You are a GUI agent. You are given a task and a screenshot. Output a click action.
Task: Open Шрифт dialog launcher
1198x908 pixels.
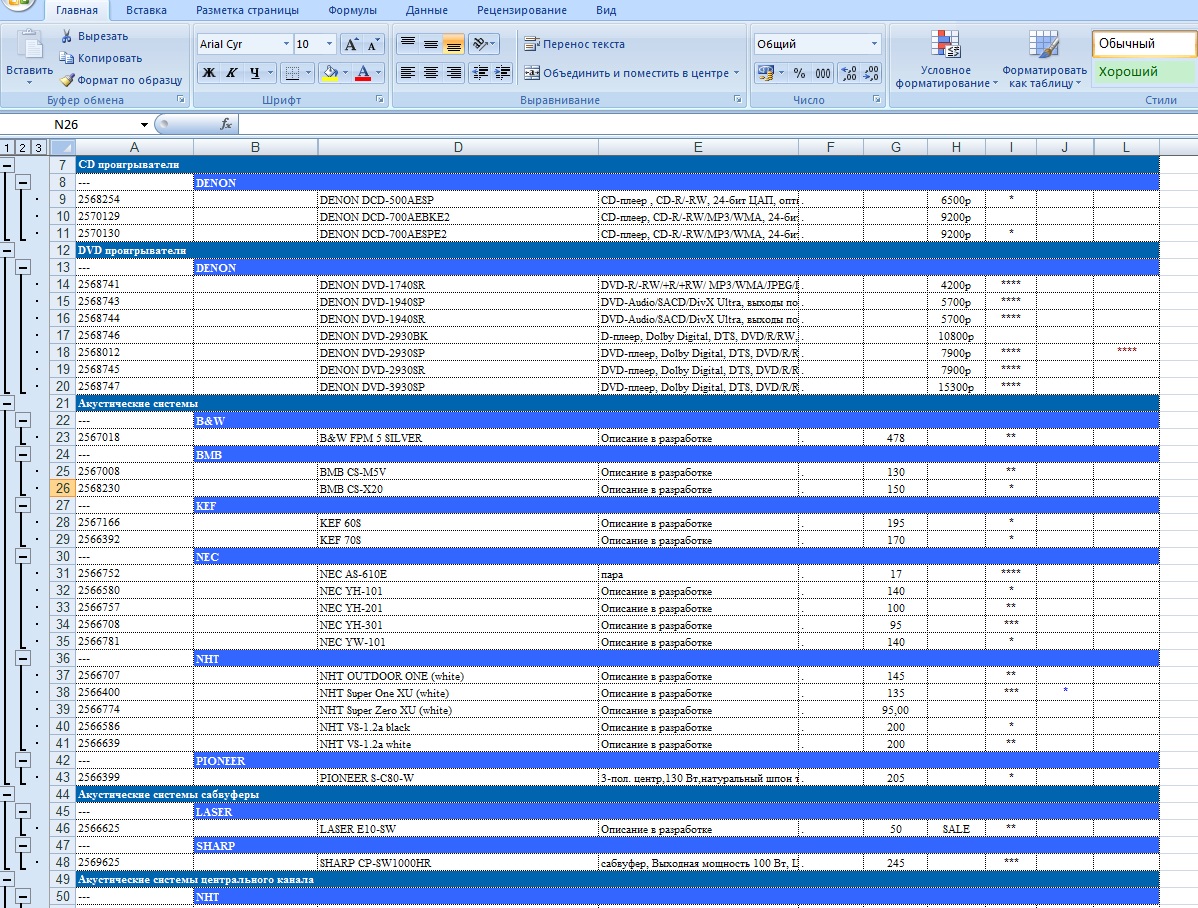(380, 99)
